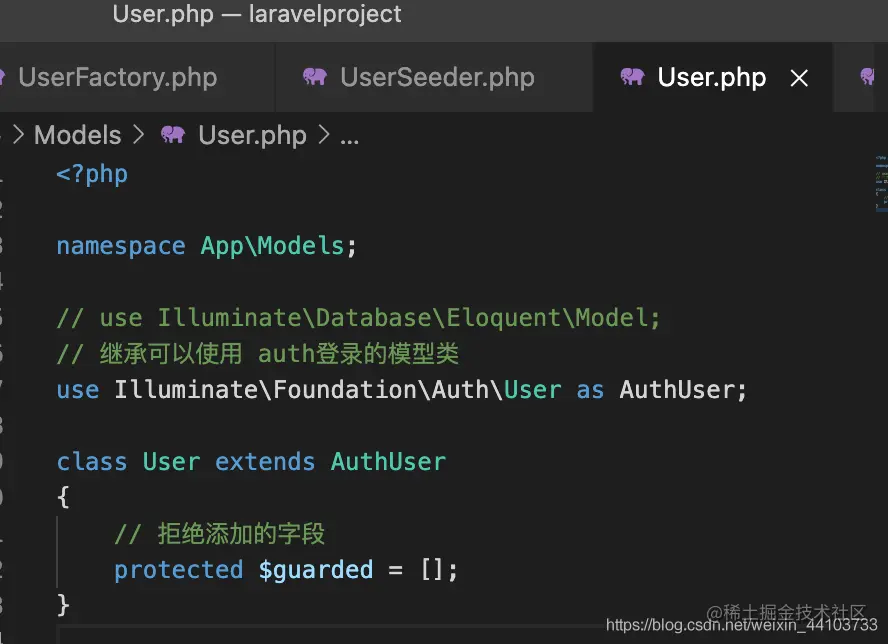Click the class keyword
Viewport: 888px width, 644px height.
click(92, 462)
